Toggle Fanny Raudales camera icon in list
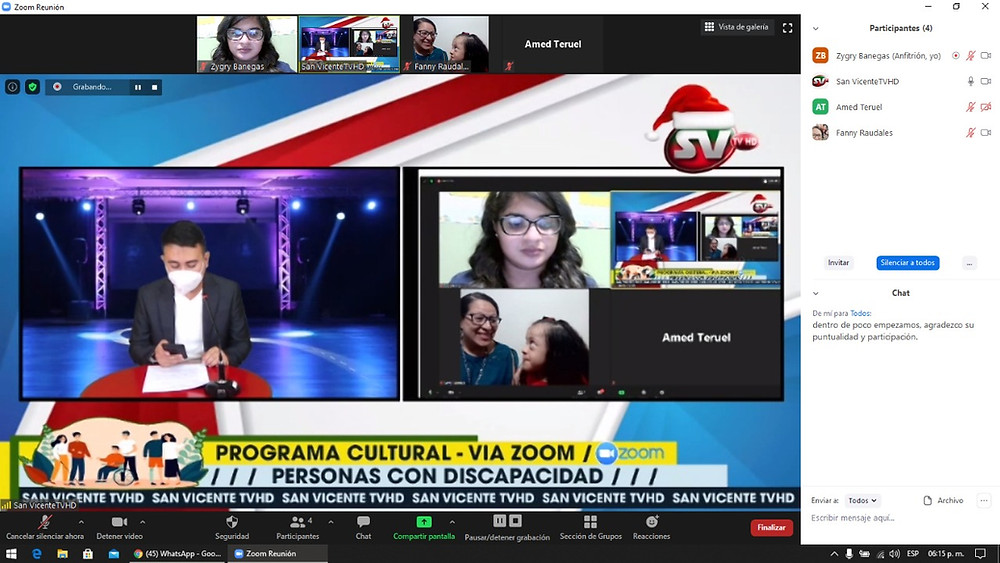This screenshot has width=1000, height=563. pyautogui.click(x=986, y=133)
